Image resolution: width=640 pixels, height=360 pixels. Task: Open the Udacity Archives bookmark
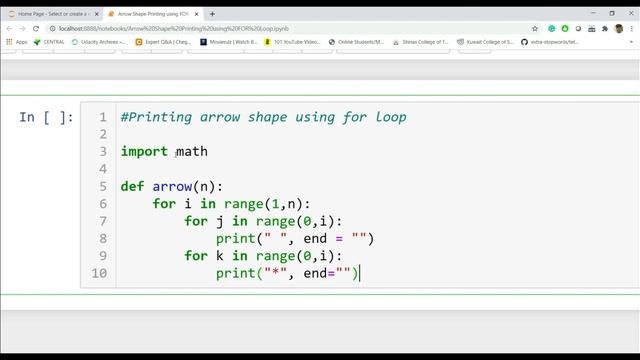click(x=99, y=42)
